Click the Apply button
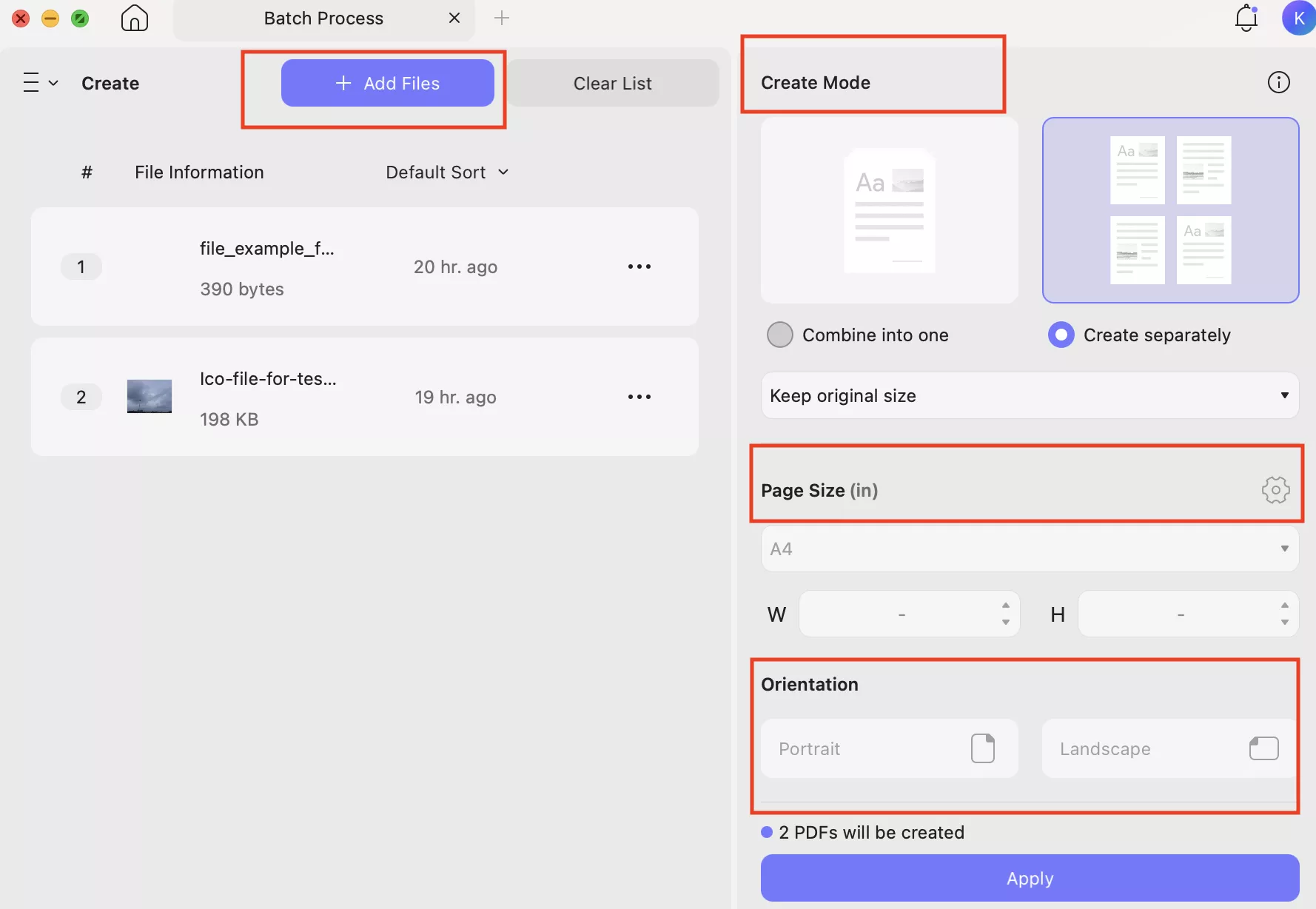 coord(1029,878)
